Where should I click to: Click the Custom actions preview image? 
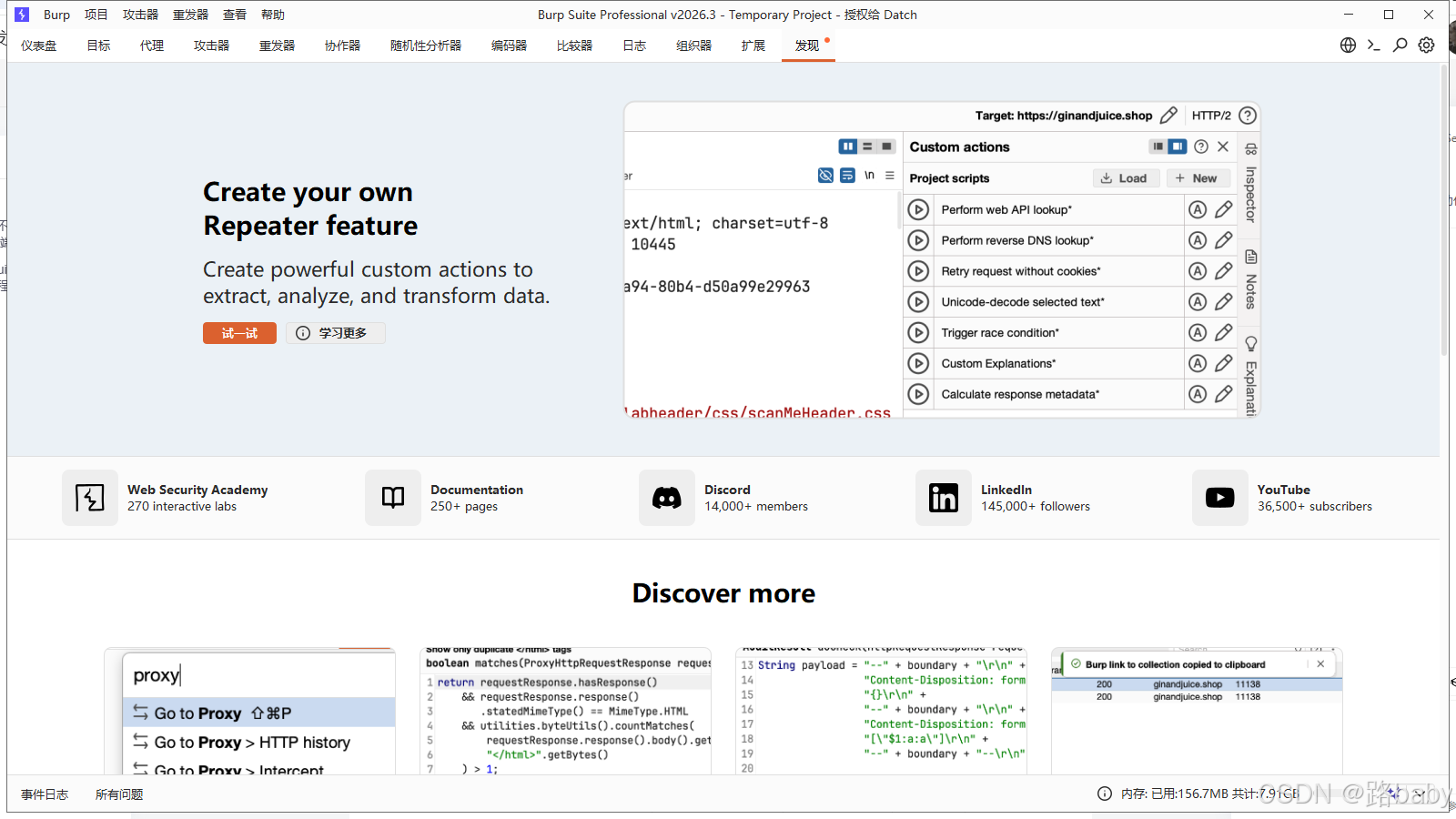pyautogui.click(x=941, y=259)
